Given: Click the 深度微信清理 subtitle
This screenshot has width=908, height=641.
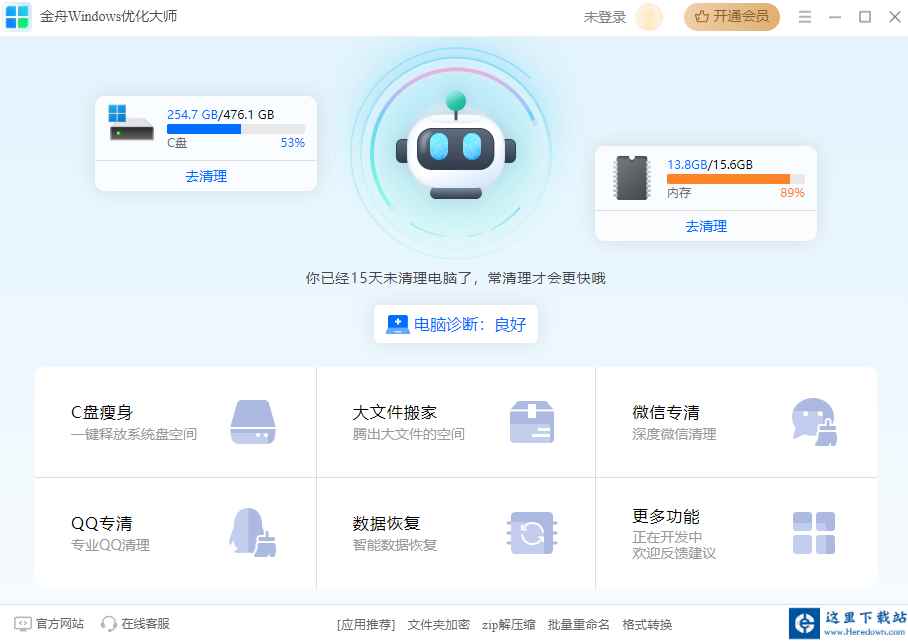Looking at the screenshot, I should click(674, 434).
